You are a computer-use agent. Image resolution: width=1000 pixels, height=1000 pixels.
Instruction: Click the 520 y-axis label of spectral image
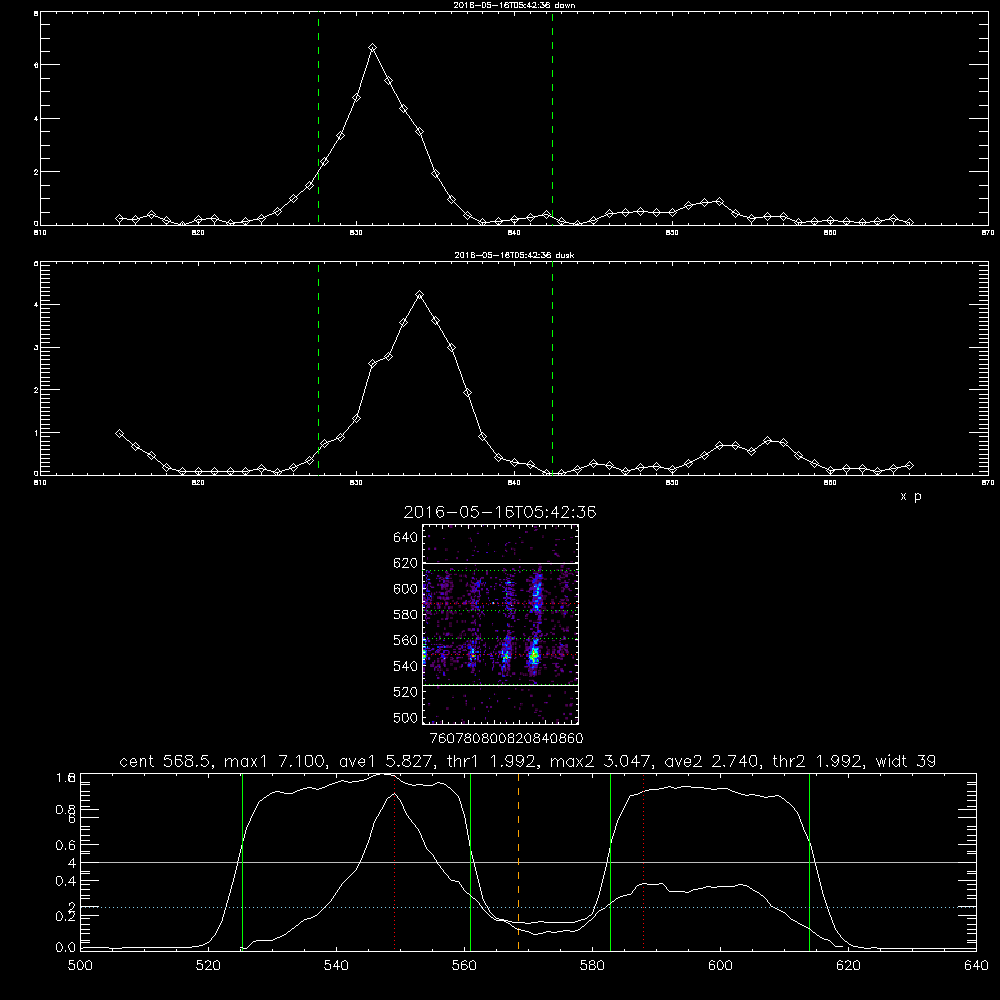coord(406,692)
